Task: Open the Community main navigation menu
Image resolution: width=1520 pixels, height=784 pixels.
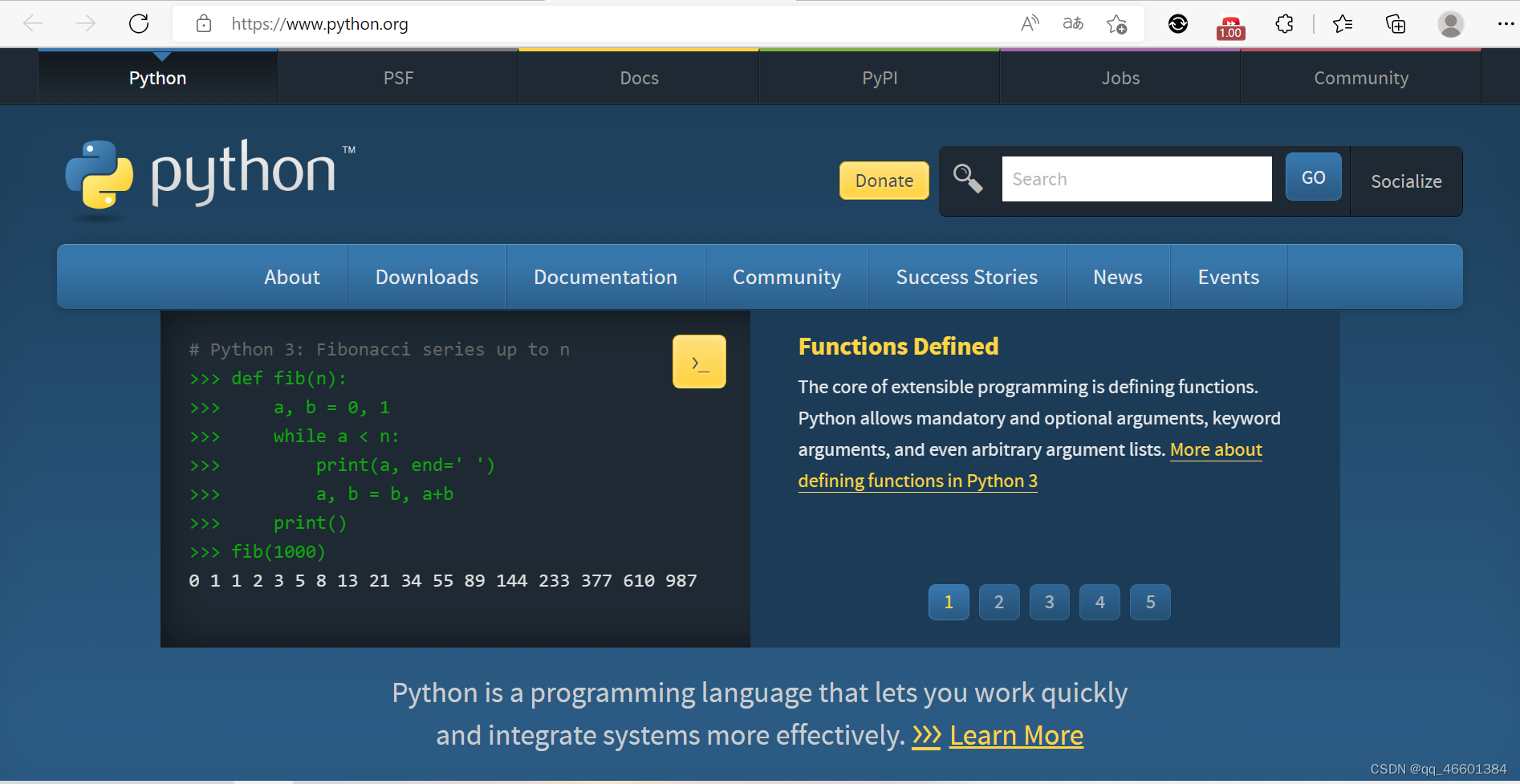Action: pos(786,277)
